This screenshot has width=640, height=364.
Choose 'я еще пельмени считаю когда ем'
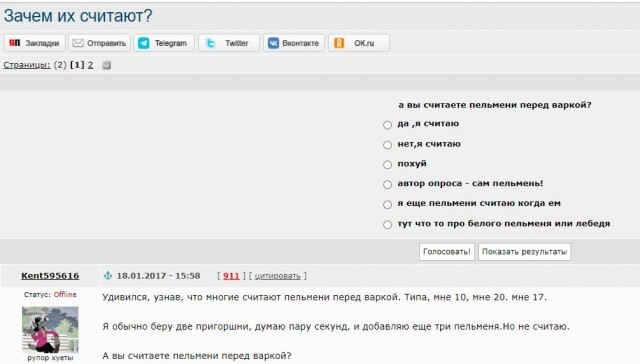(x=387, y=204)
